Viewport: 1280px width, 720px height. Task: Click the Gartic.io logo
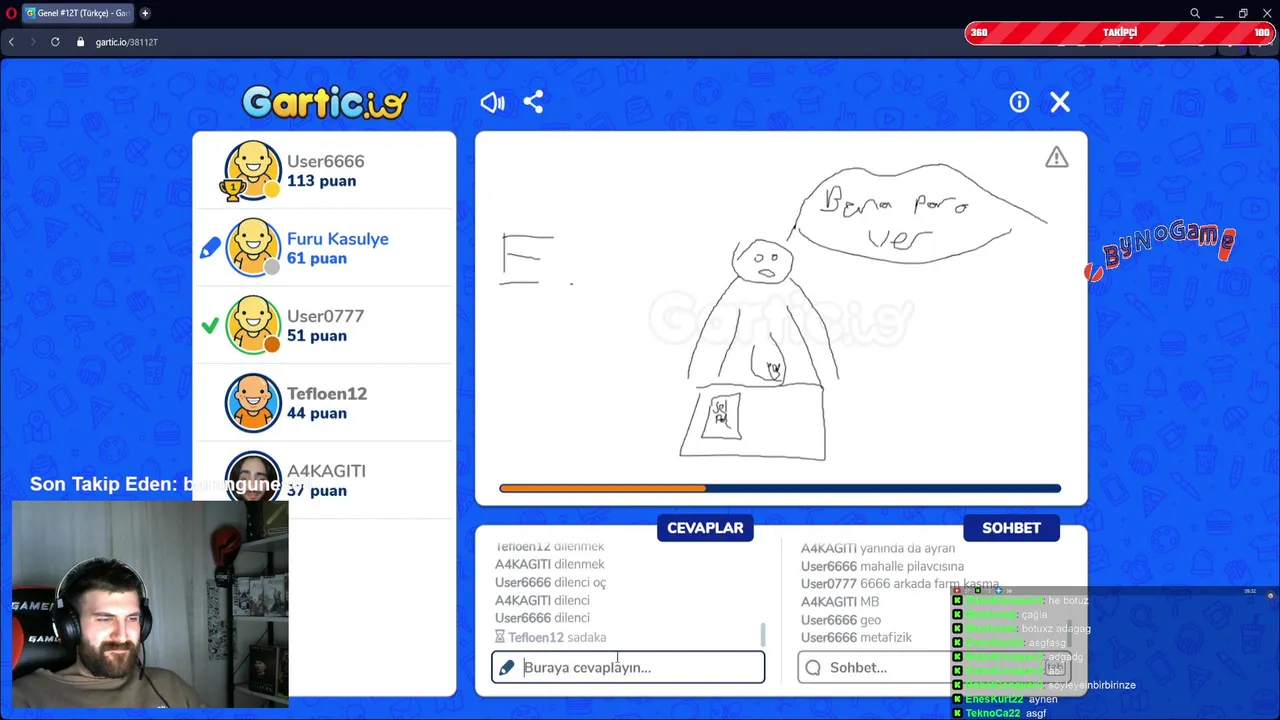325,102
